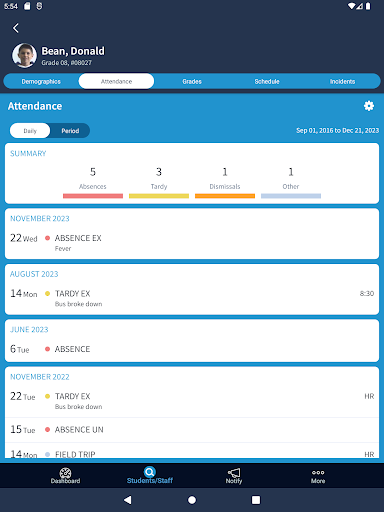The height and width of the screenshot is (512, 384).
Task: Open Notify megaphone in bottom navigation
Action: coord(234,476)
